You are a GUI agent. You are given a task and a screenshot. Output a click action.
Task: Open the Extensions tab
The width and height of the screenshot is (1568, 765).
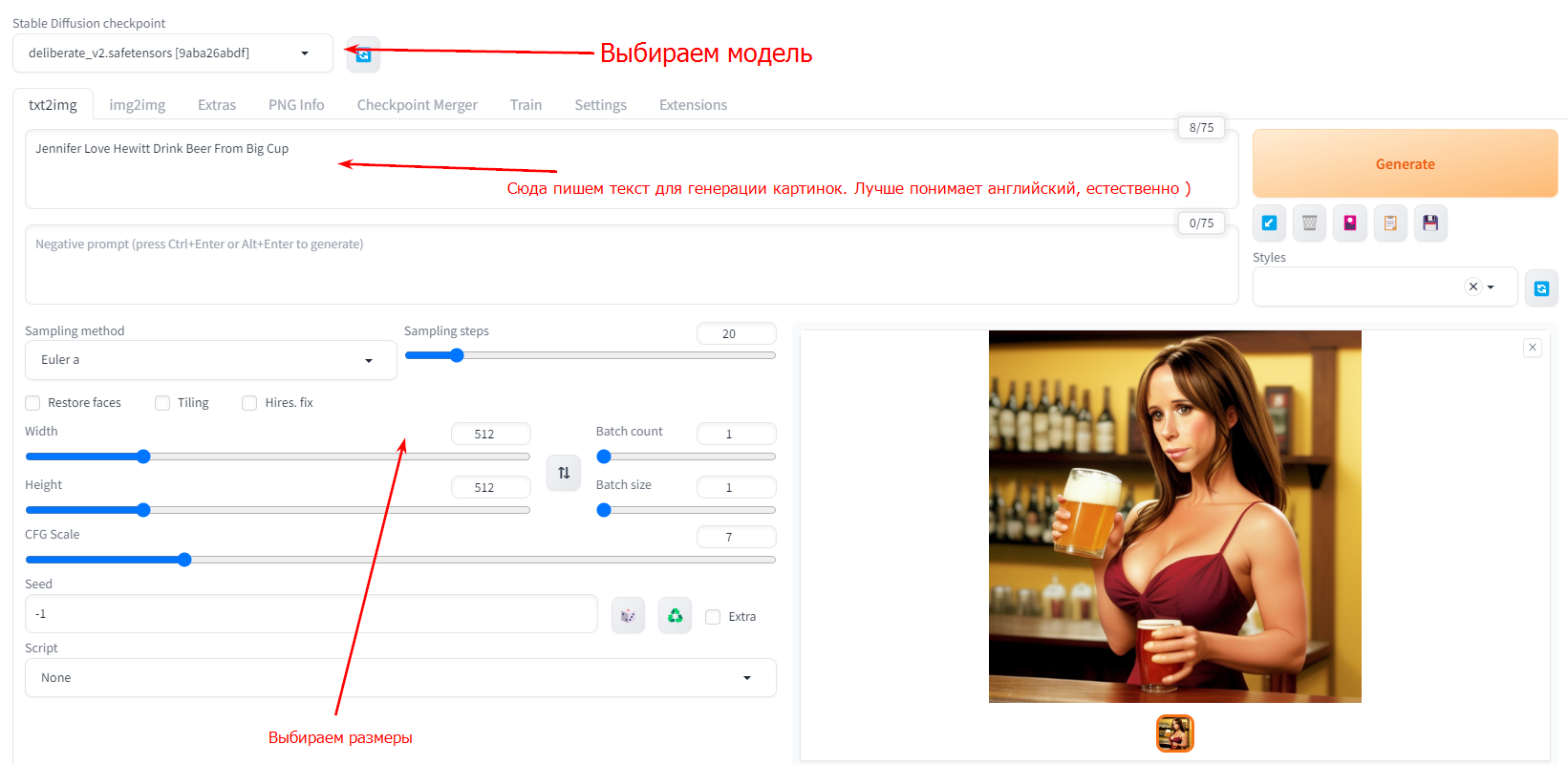[x=693, y=105]
